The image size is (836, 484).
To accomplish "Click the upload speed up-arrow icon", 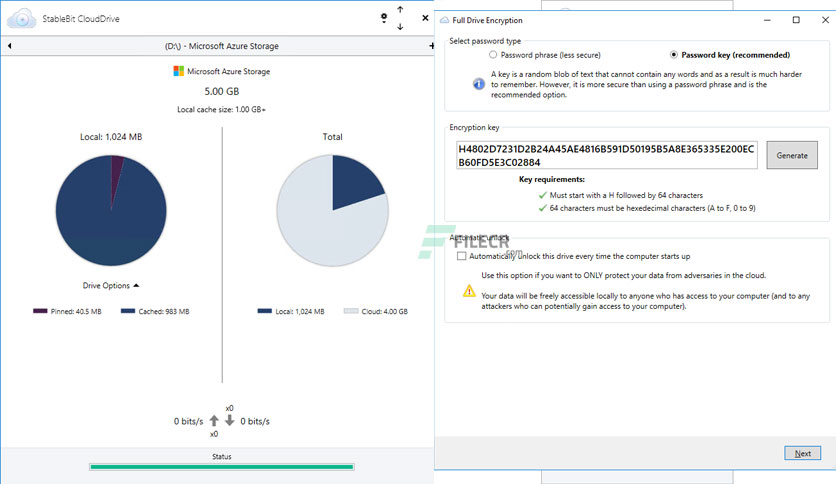I will coord(214,421).
